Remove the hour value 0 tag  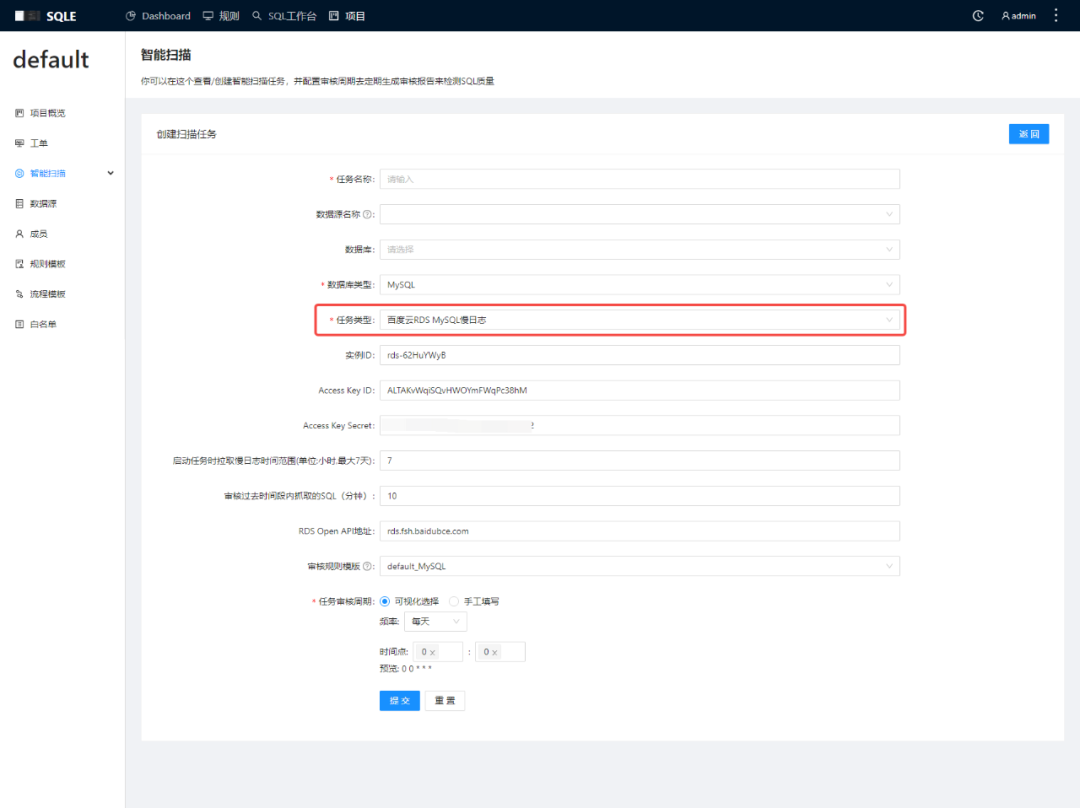point(433,652)
